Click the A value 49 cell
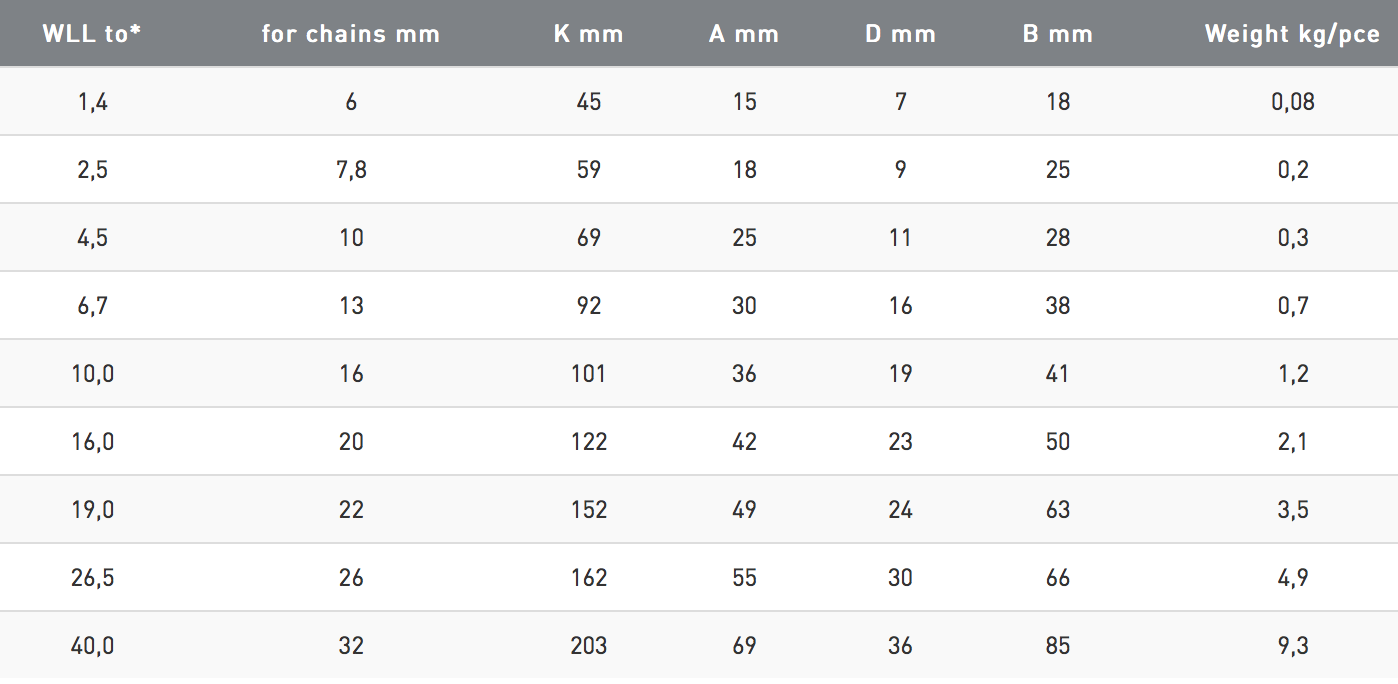 tap(744, 510)
